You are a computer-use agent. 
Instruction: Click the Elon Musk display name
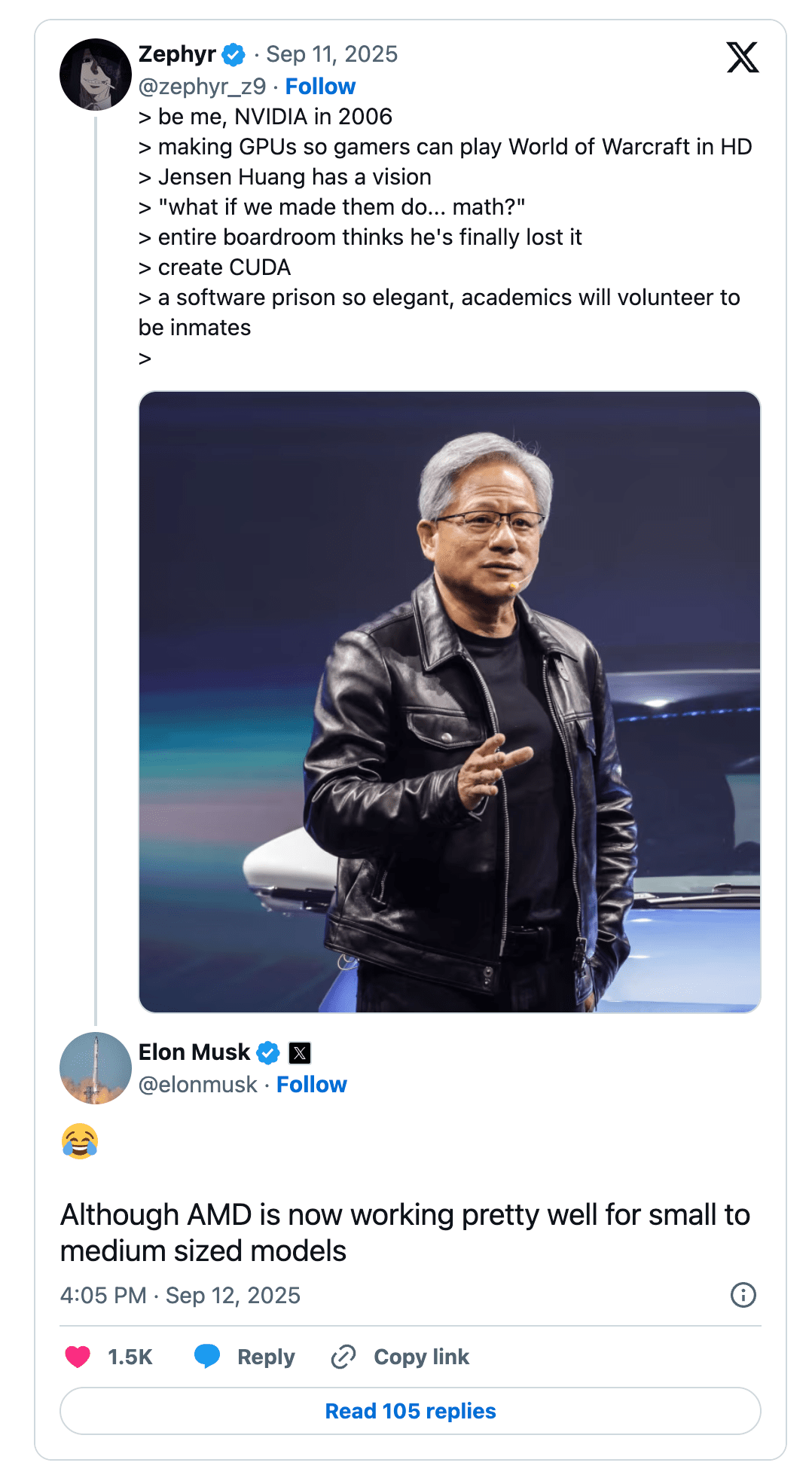pos(194,1052)
